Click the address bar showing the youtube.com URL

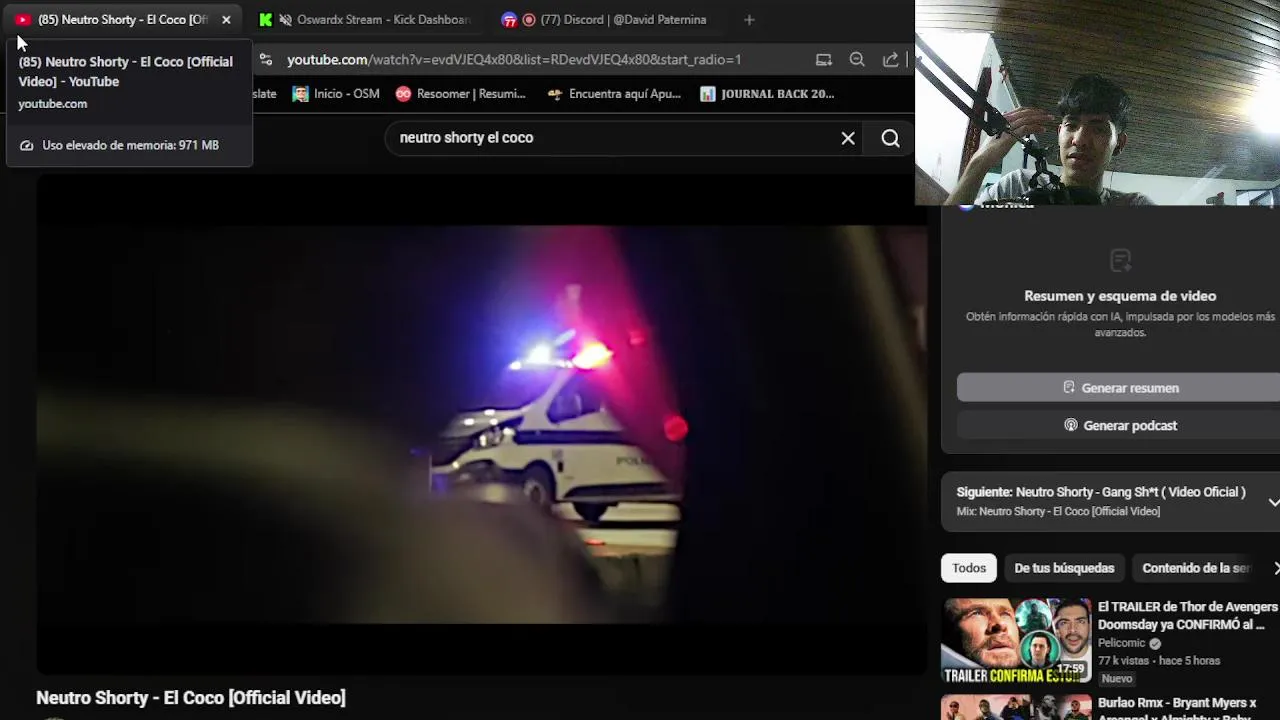pos(514,60)
